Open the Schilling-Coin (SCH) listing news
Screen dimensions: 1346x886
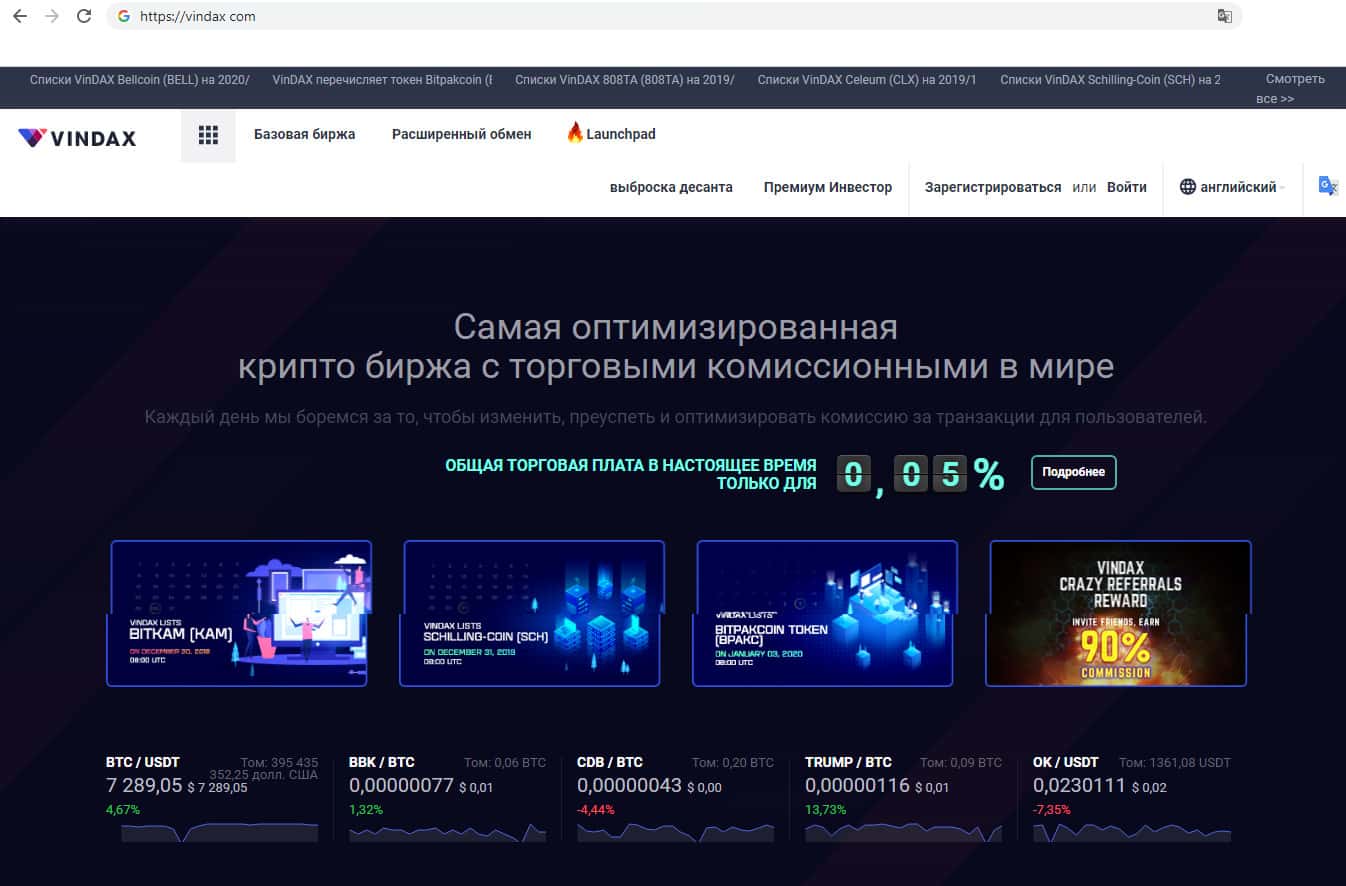[x=1110, y=79]
